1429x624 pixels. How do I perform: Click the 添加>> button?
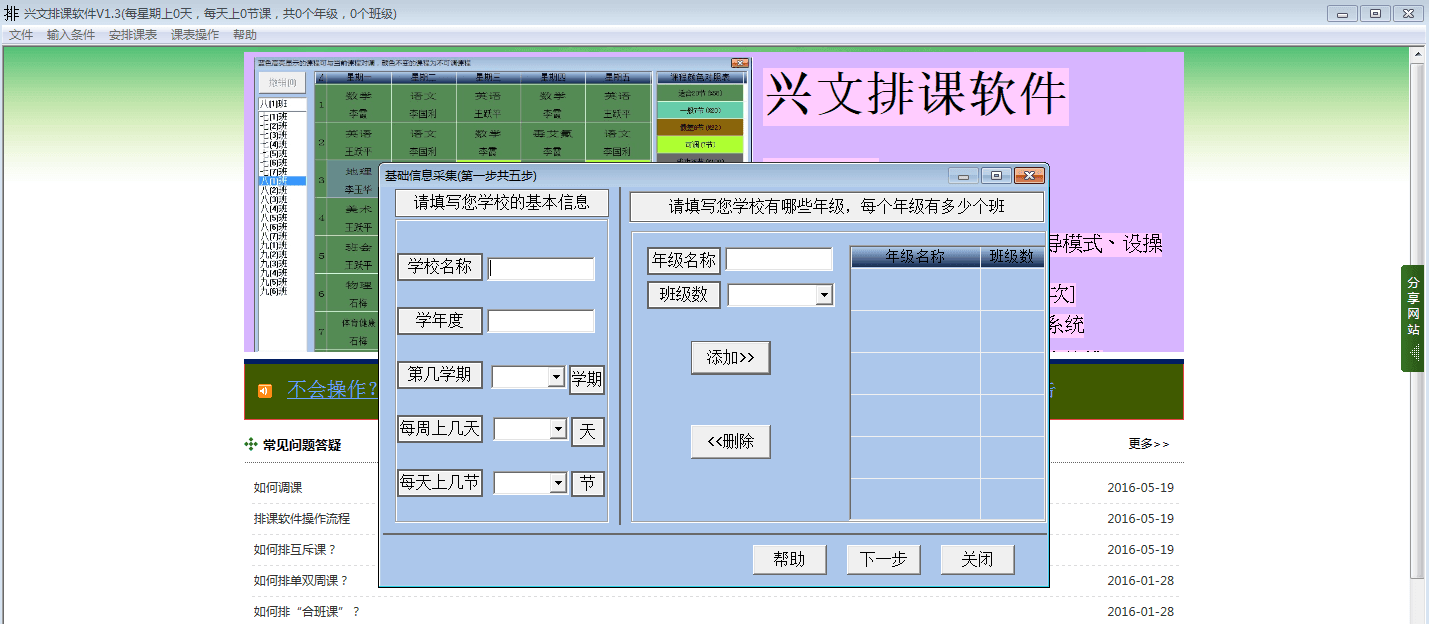tap(731, 358)
